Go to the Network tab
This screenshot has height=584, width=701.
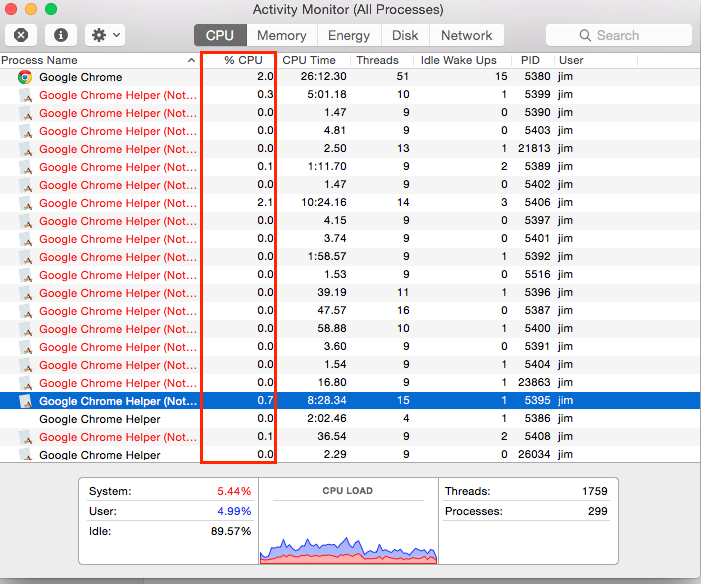coord(466,35)
